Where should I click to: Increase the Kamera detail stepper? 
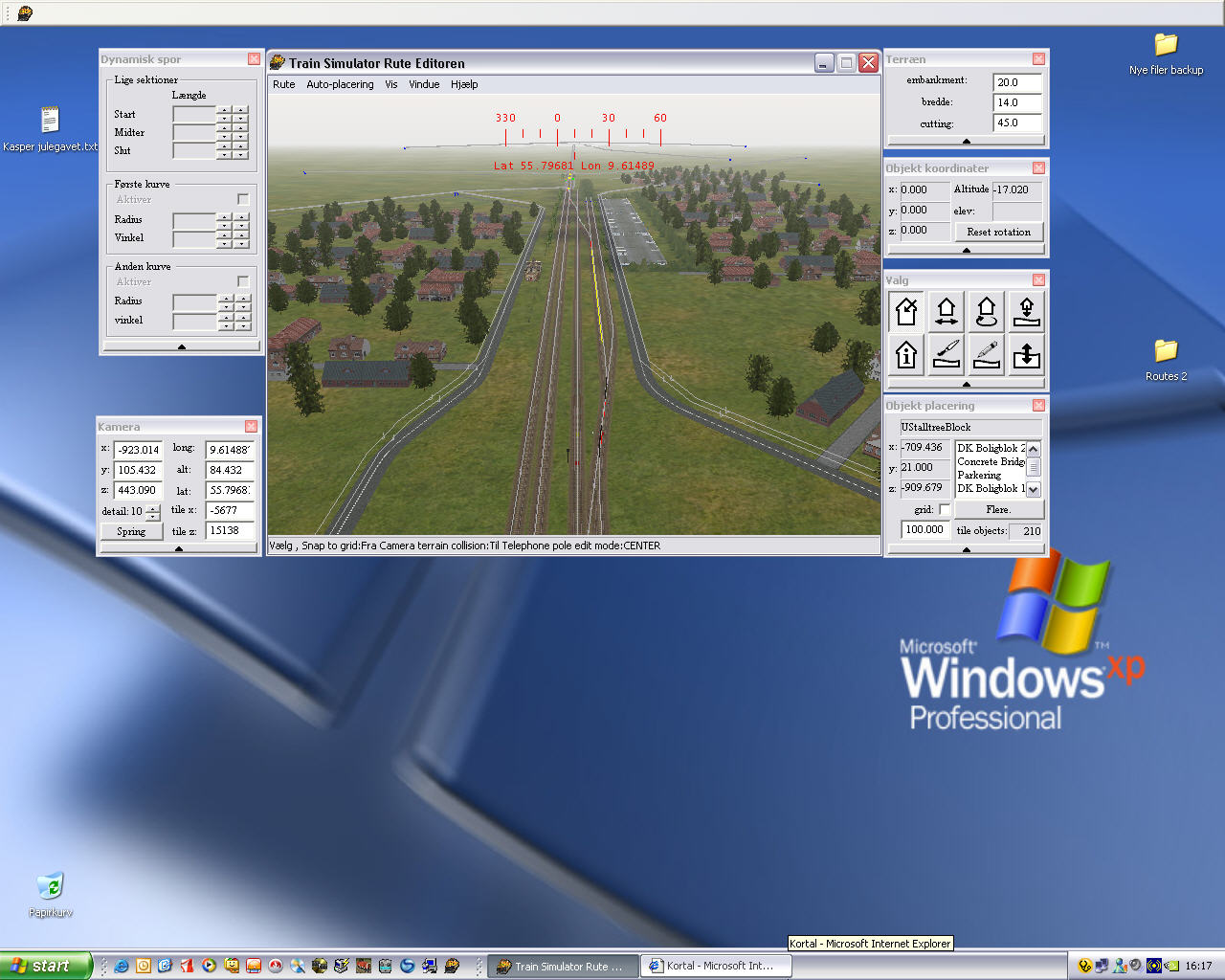click(152, 507)
